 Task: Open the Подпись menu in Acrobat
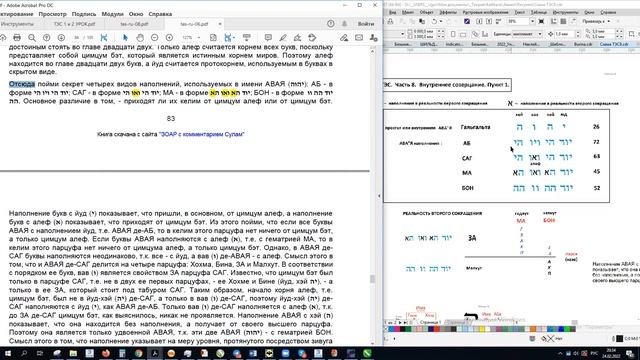[84, 14]
